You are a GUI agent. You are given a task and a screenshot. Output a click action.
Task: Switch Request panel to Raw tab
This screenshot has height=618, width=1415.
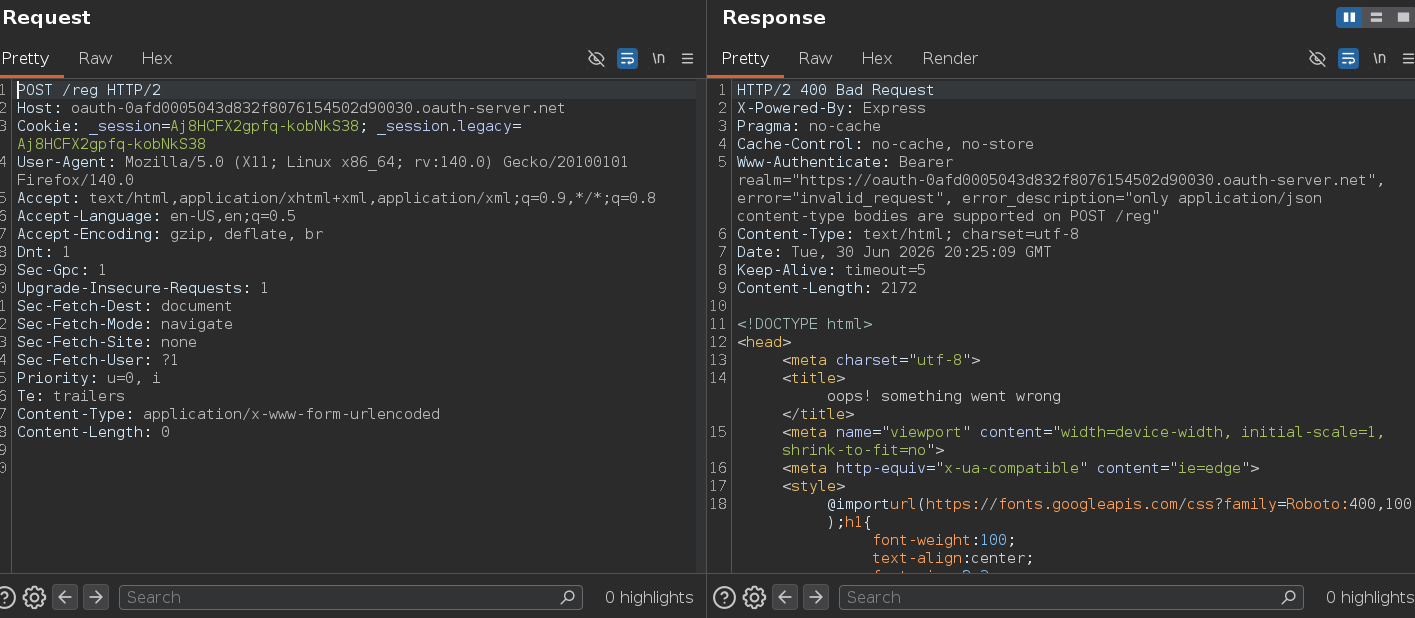click(x=95, y=58)
